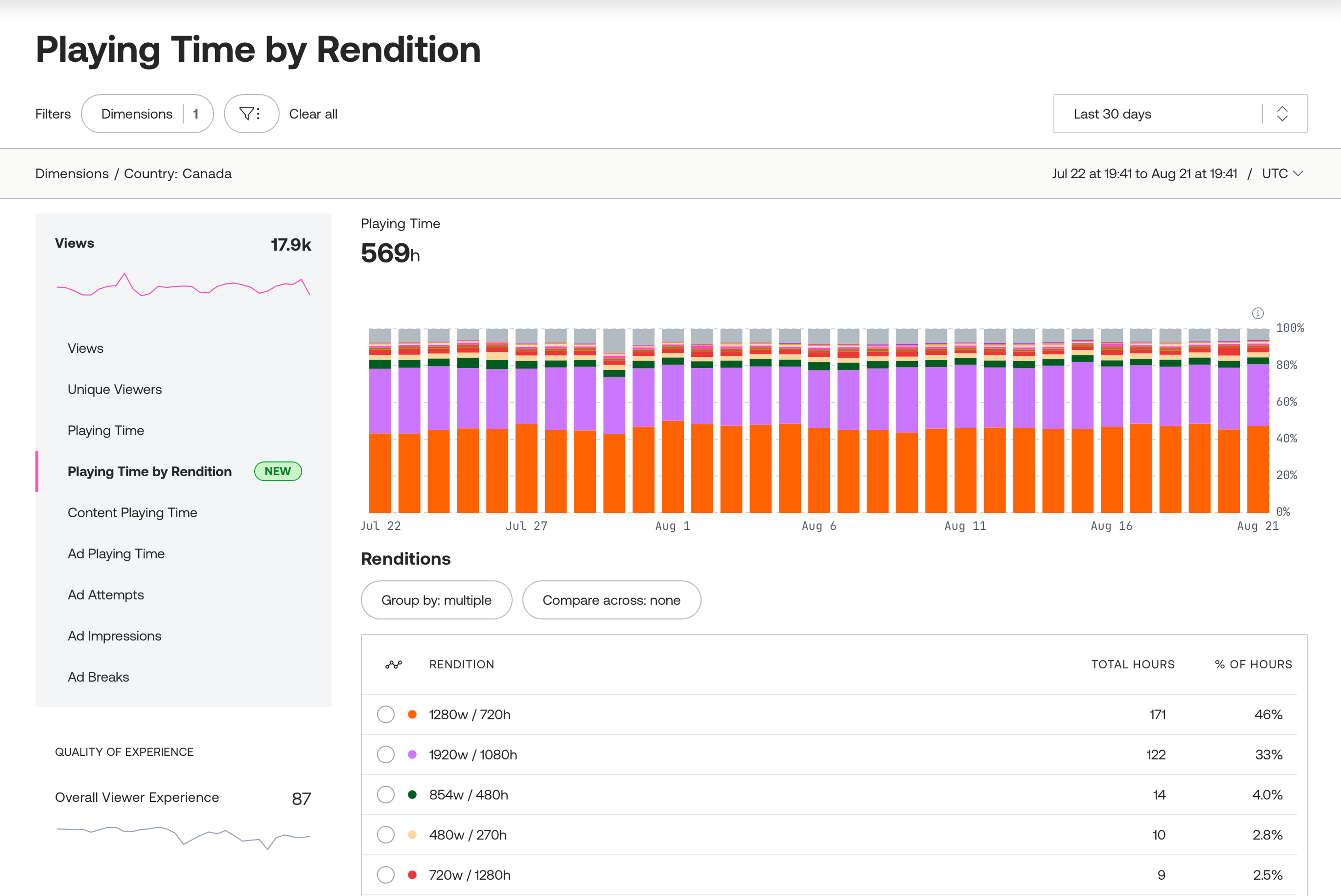Click the chart info icon
Image resolution: width=1341 pixels, height=896 pixels.
tap(1258, 313)
